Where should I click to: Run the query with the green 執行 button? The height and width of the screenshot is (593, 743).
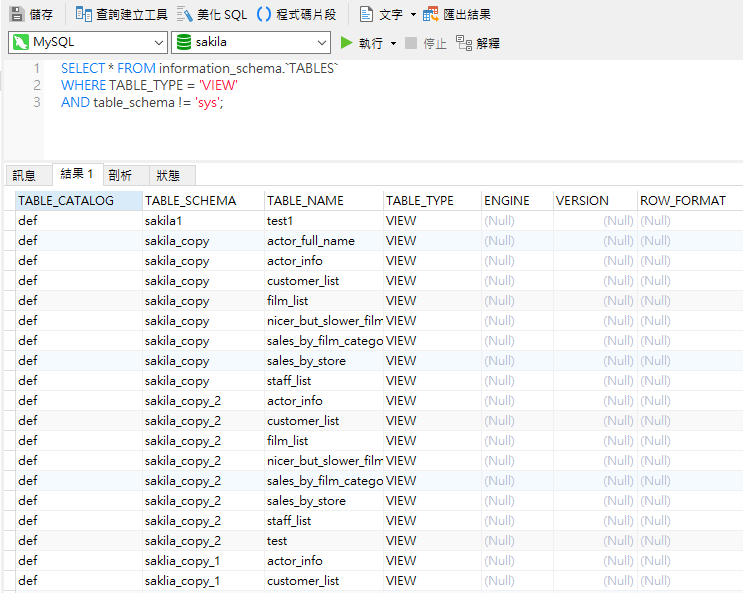361,43
